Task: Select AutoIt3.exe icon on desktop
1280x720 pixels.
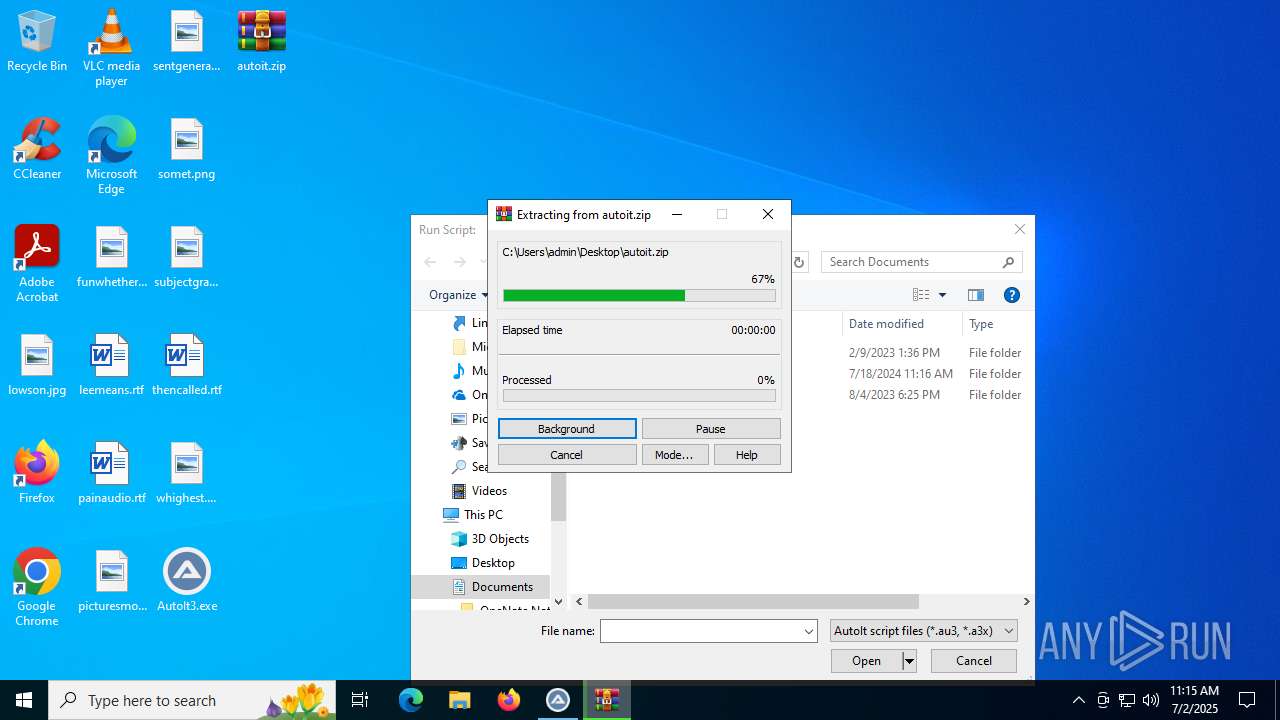Action: tap(186, 582)
